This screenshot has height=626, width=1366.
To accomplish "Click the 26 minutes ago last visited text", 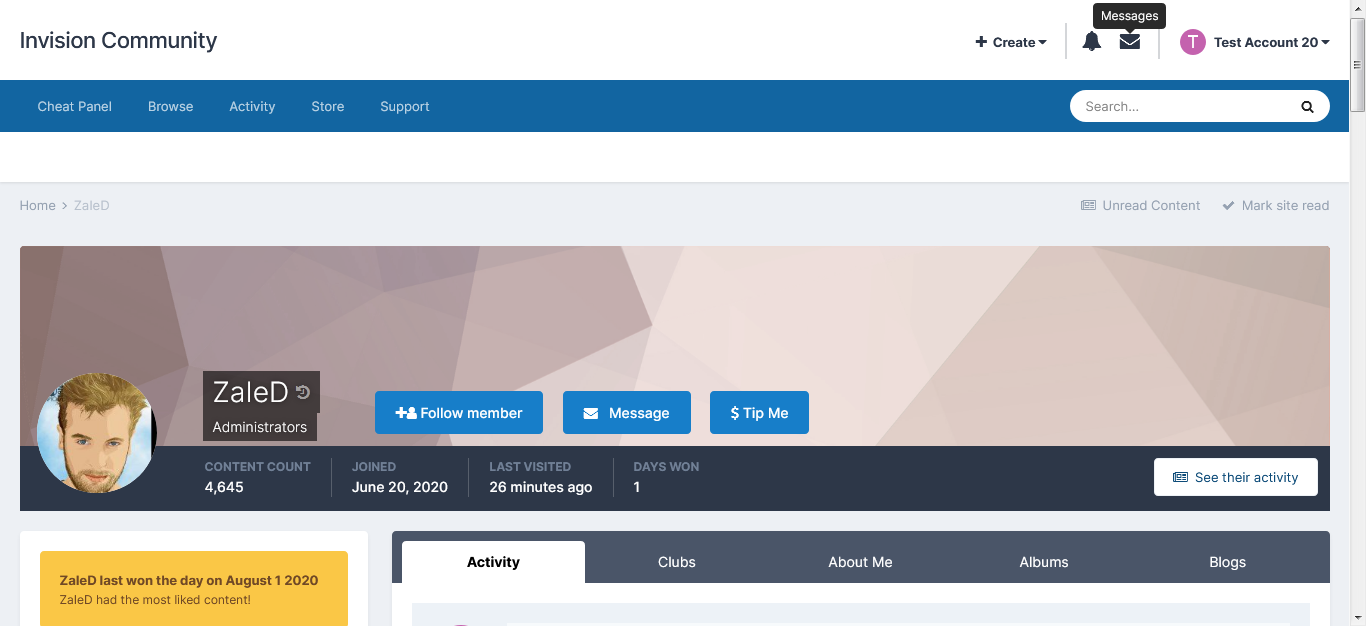I will pos(541,487).
